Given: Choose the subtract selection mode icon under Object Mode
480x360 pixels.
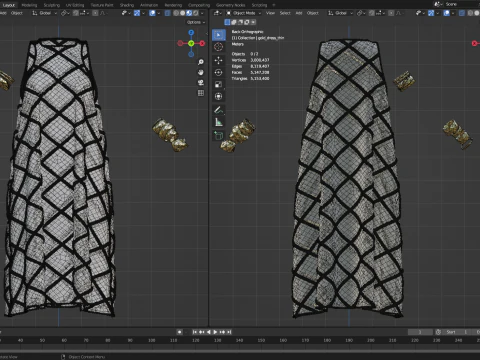Looking at the screenshot, I should pyautogui.click(x=240, y=22).
